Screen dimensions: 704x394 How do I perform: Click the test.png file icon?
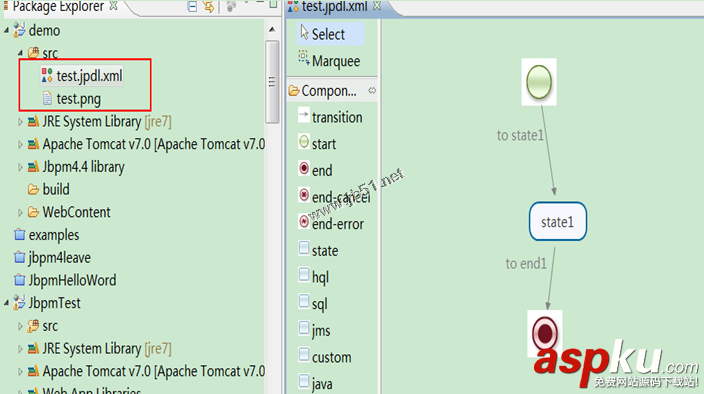point(47,98)
